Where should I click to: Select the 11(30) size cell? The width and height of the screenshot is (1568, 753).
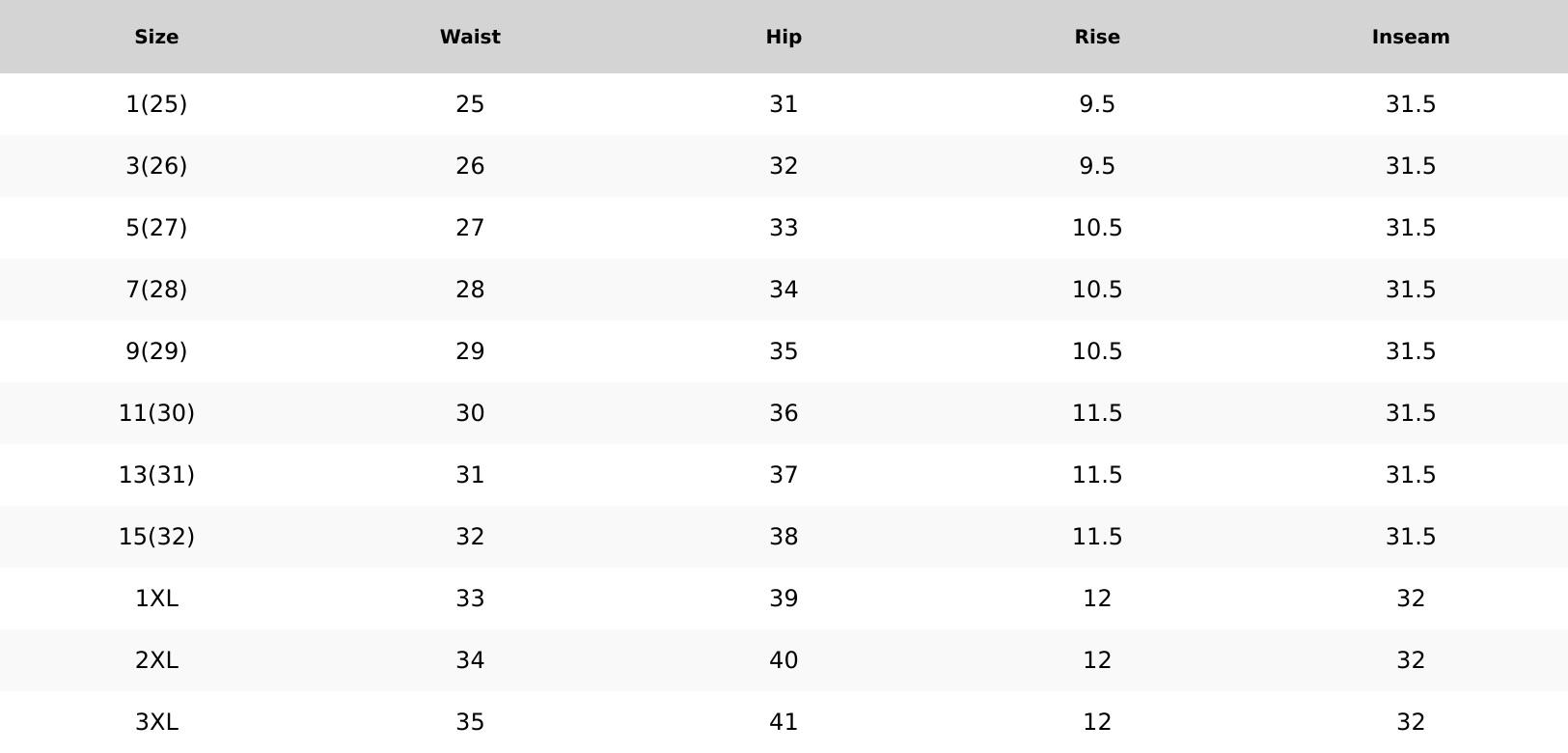click(x=156, y=413)
